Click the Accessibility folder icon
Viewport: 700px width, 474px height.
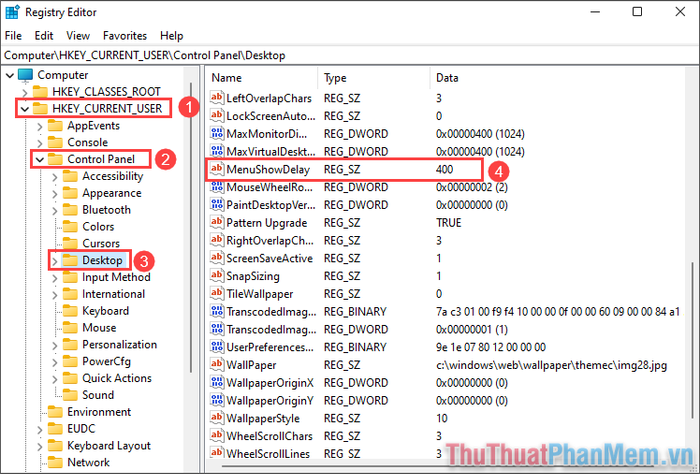click(x=70, y=176)
